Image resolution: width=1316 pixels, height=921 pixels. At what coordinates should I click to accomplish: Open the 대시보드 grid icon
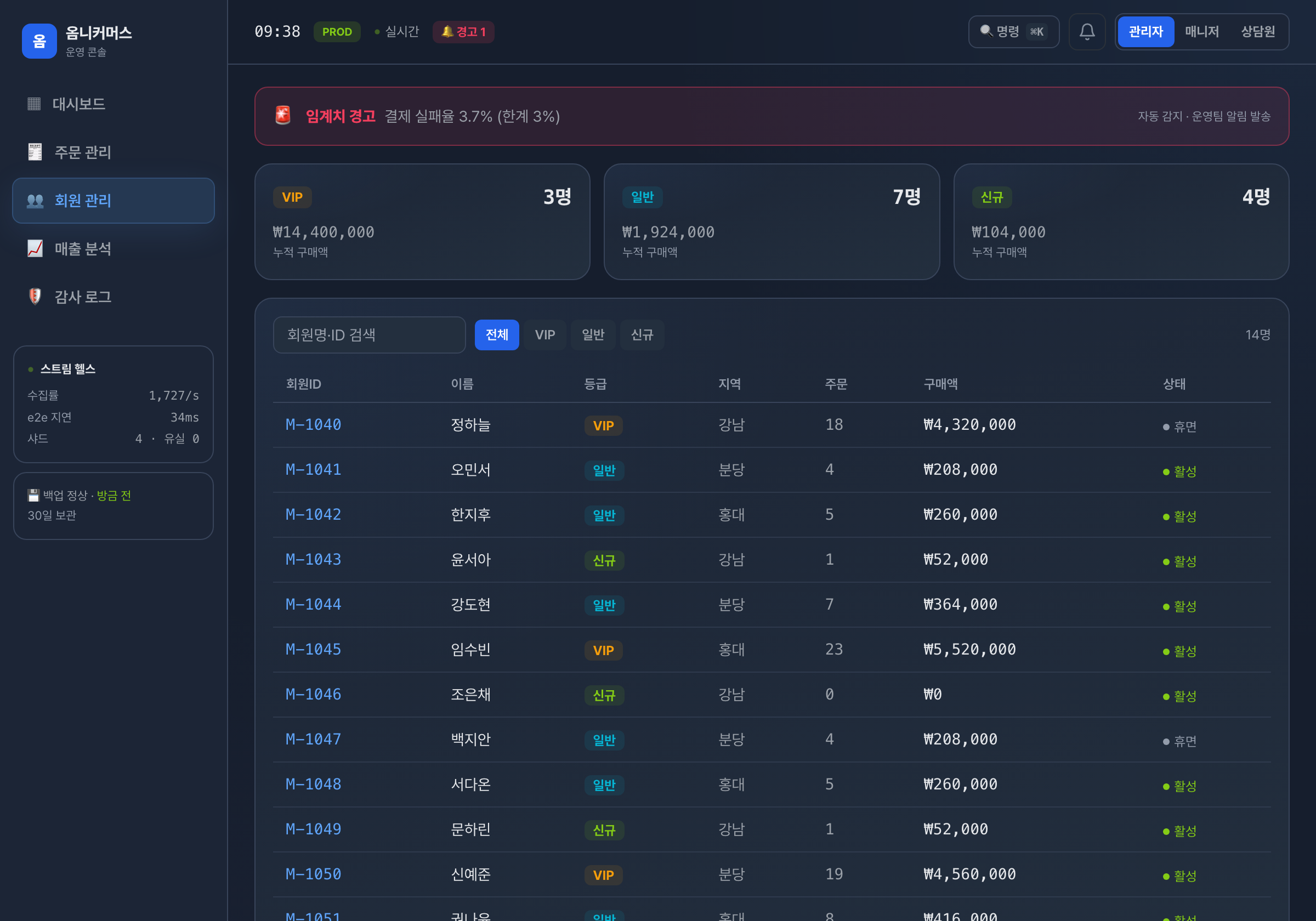tap(35, 104)
